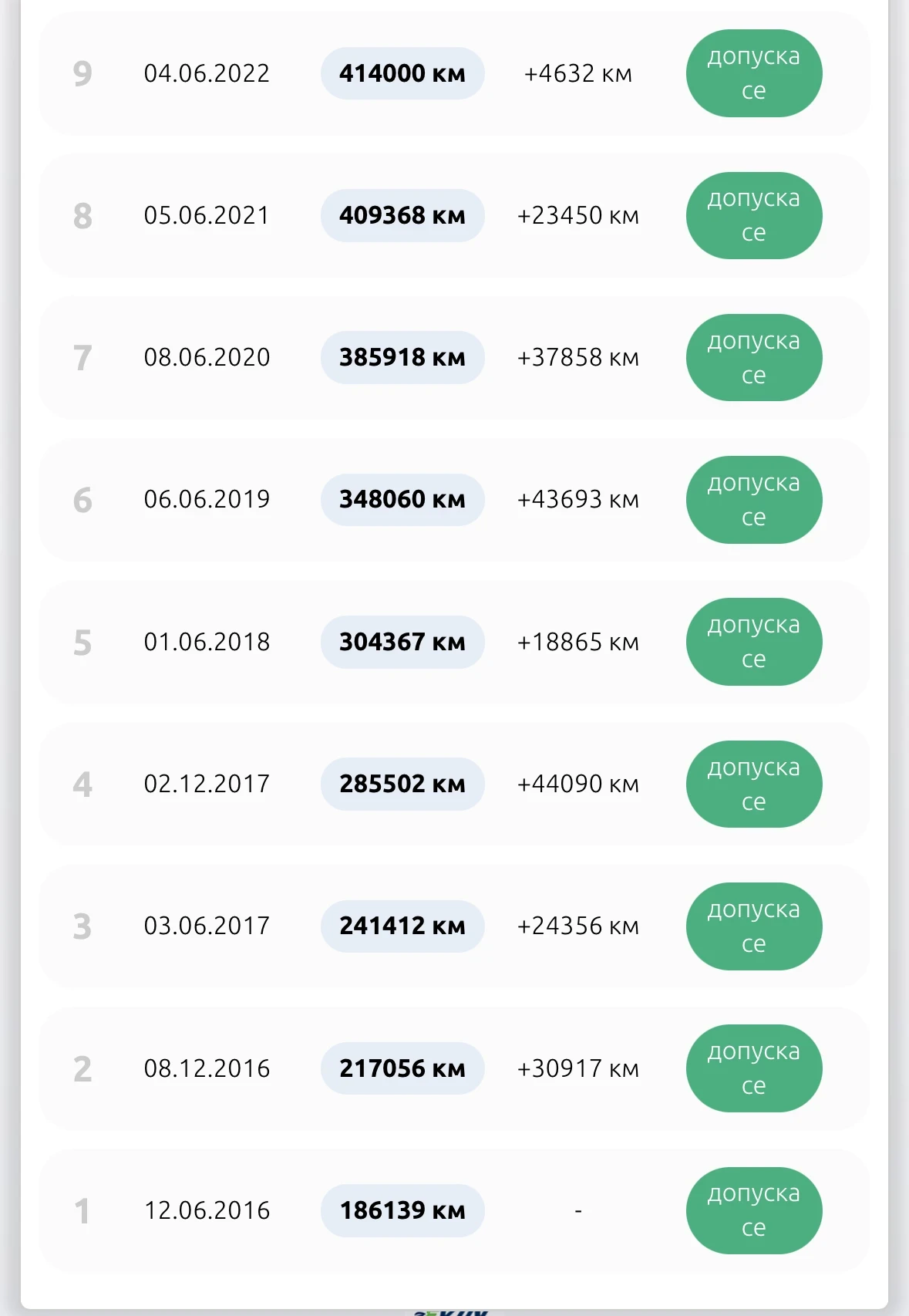Select the 186139 км mileage pill
This screenshot has width=909, height=1316.
pyautogui.click(x=402, y=1210)
